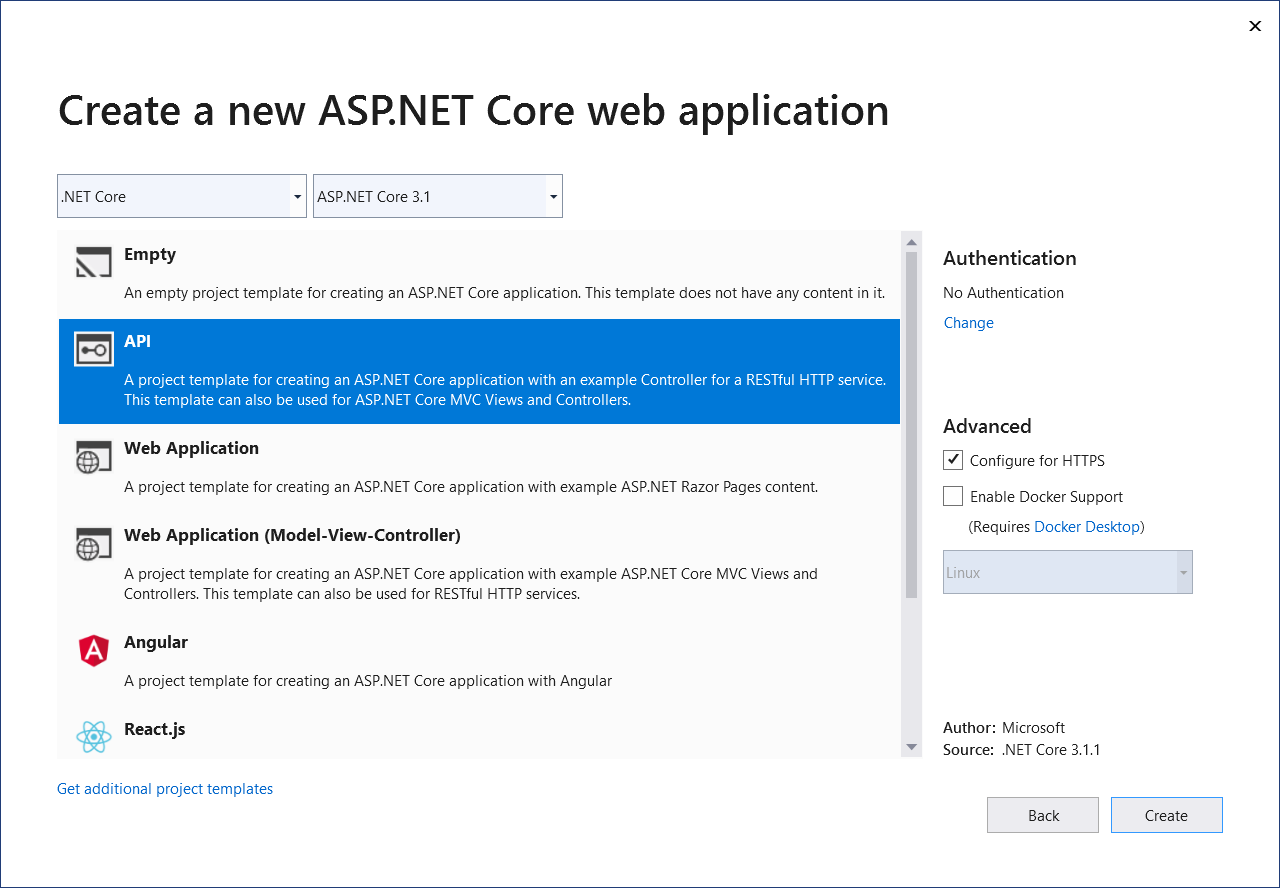Screen dimensions: 1280x888
Task: Click the Change authentication link
Action: tap(967, 322)
